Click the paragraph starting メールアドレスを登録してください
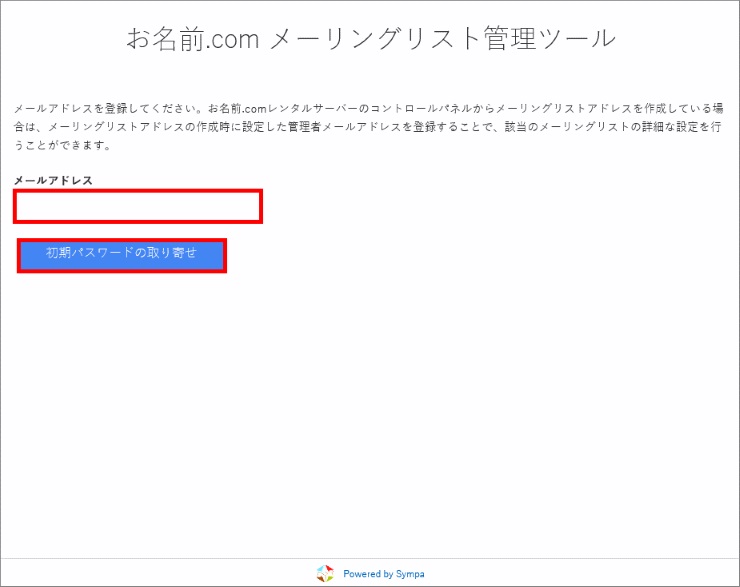 (x=368, y=126)
